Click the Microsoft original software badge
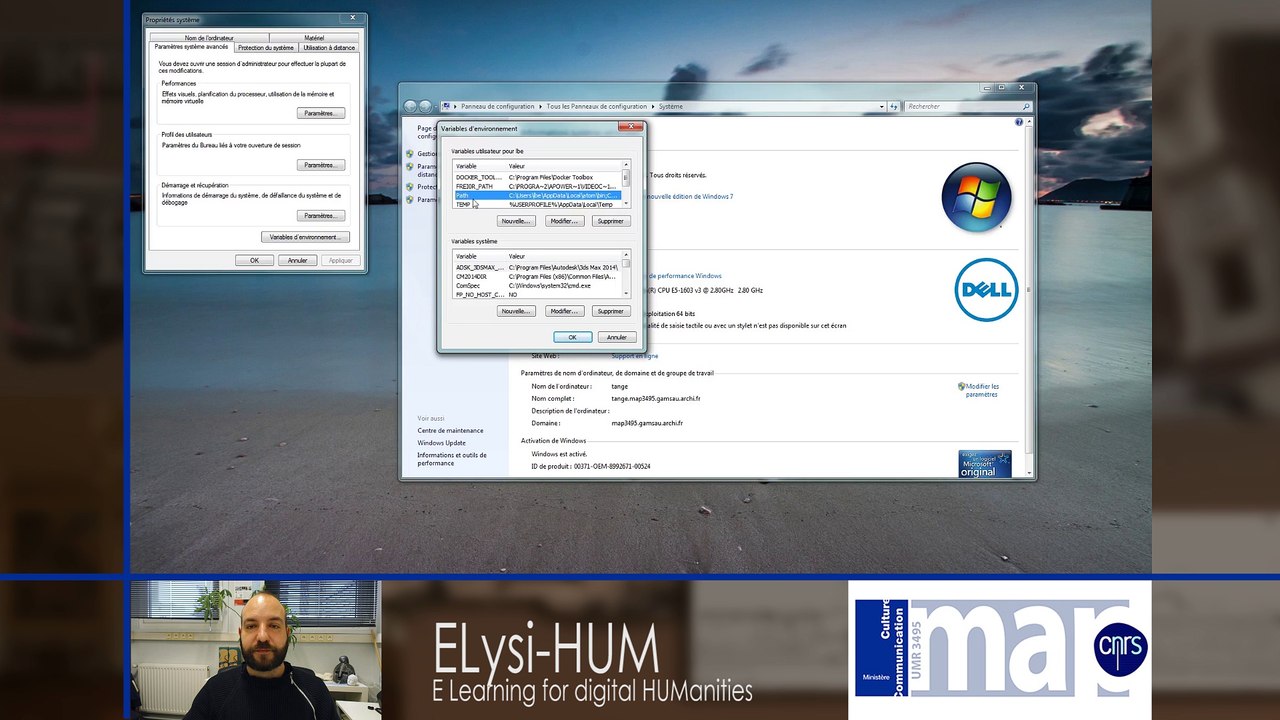 pyautogui.click(x=984, y=463)
